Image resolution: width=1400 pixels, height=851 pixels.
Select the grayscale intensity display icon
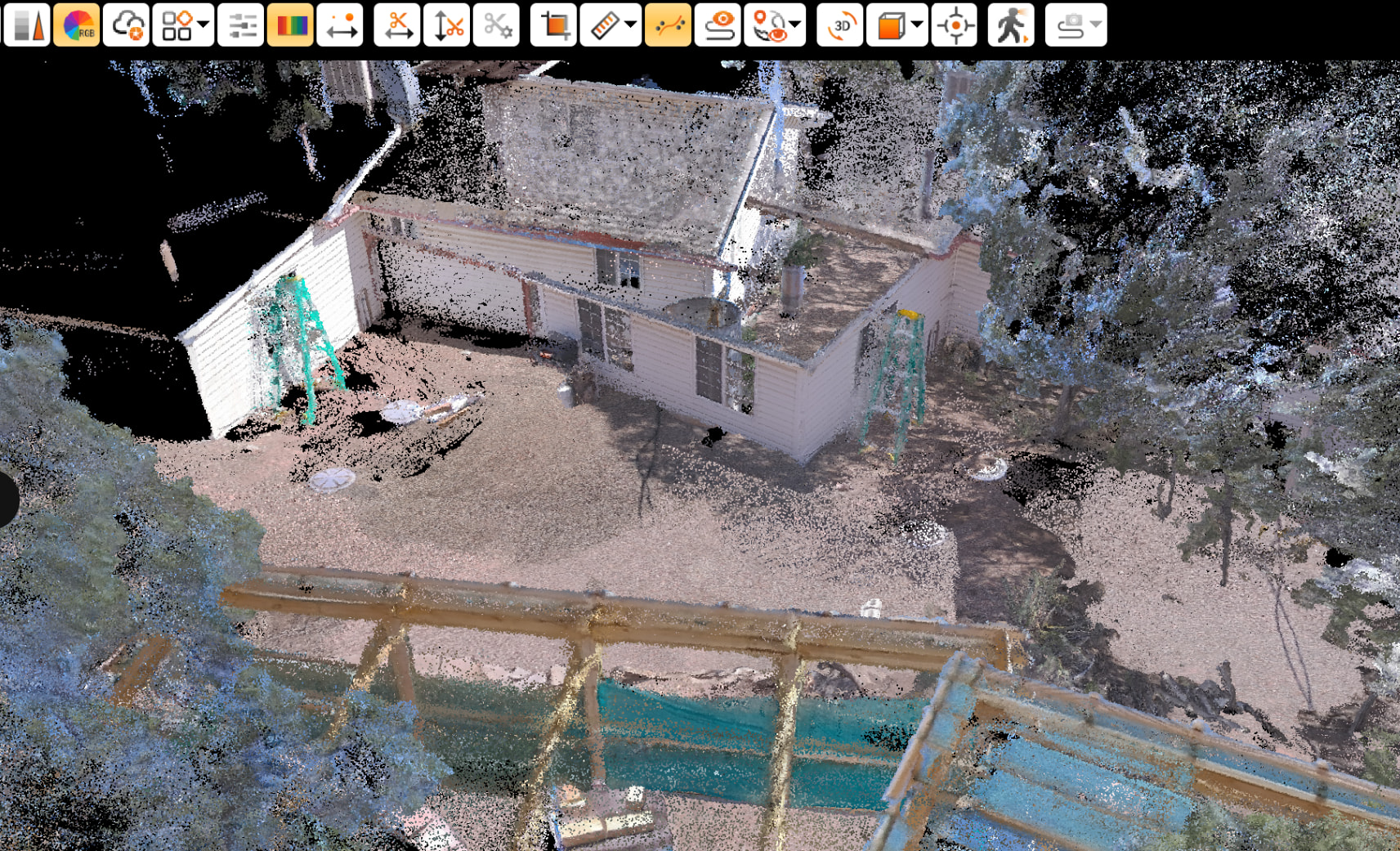[x=27, y=25]
